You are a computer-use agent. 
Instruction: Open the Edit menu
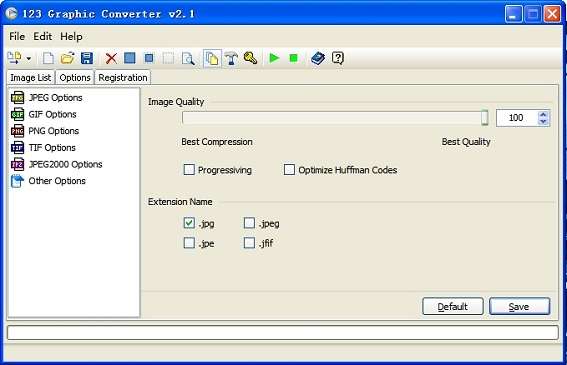click(43, 37)
